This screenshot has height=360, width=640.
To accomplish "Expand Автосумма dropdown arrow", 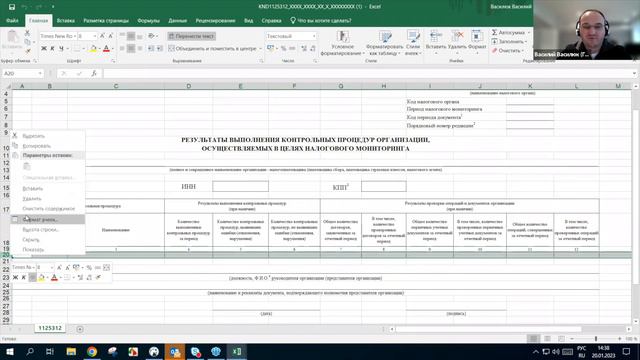I will point(529,33).
